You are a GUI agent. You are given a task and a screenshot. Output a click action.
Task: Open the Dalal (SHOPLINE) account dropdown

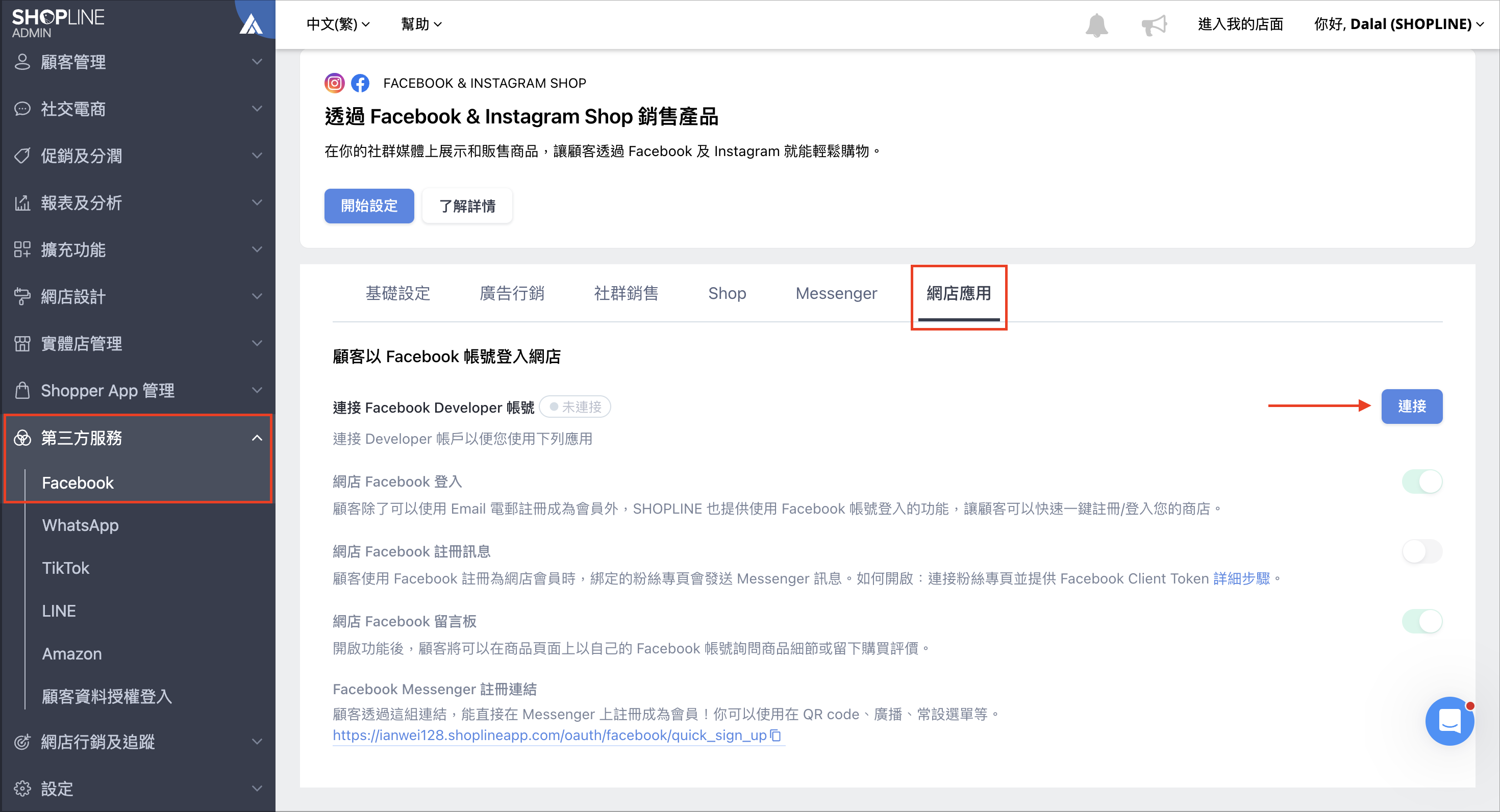(x=1398, y=24)
